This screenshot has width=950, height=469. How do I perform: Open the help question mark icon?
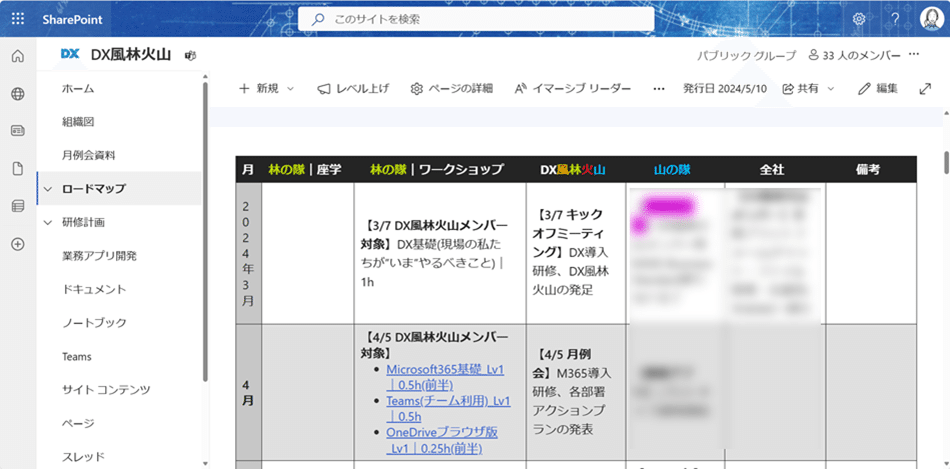coord(895,19)
